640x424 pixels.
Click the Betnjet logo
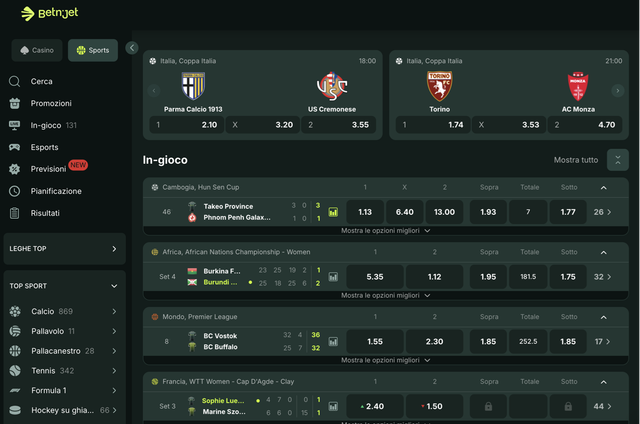[49, 13]
